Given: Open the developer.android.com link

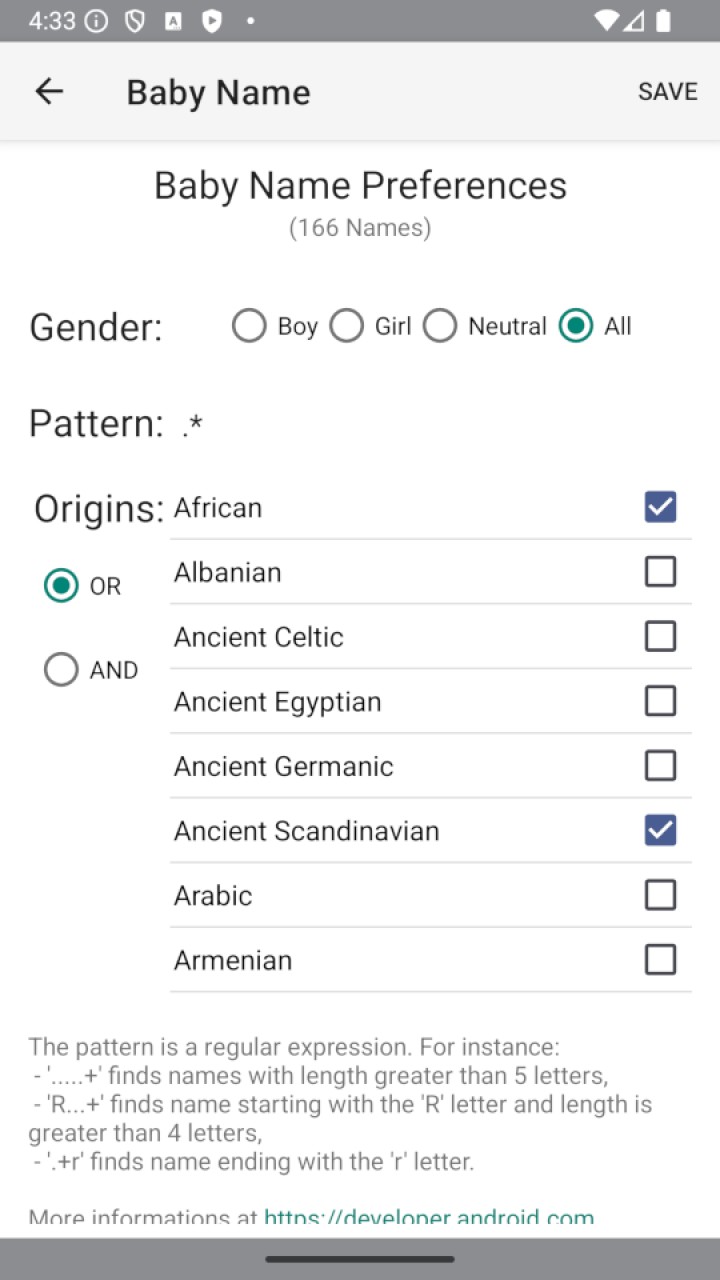Looking at the screenshot, I should coord(429,1218).
